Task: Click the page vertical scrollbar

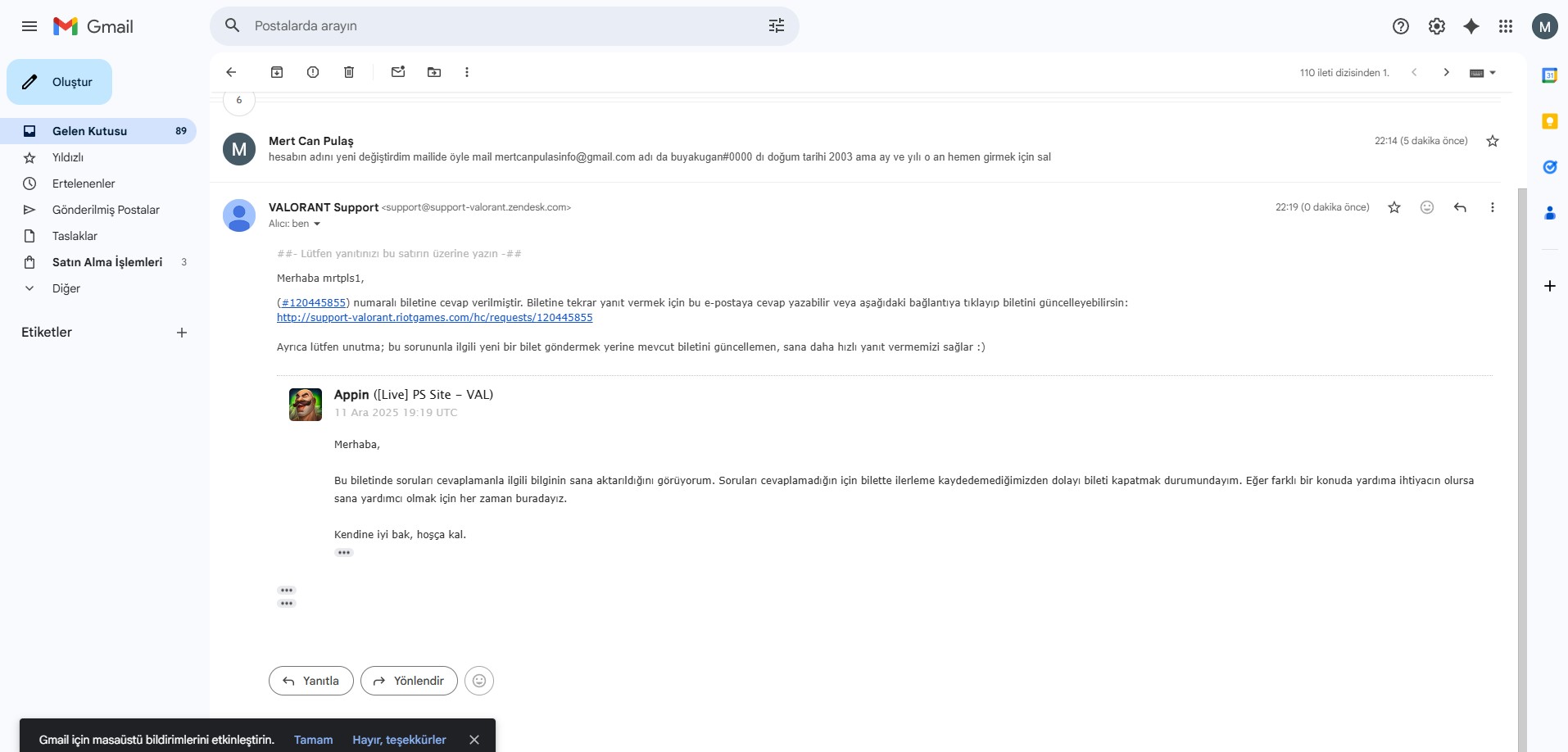Action: click(1522, 469)
